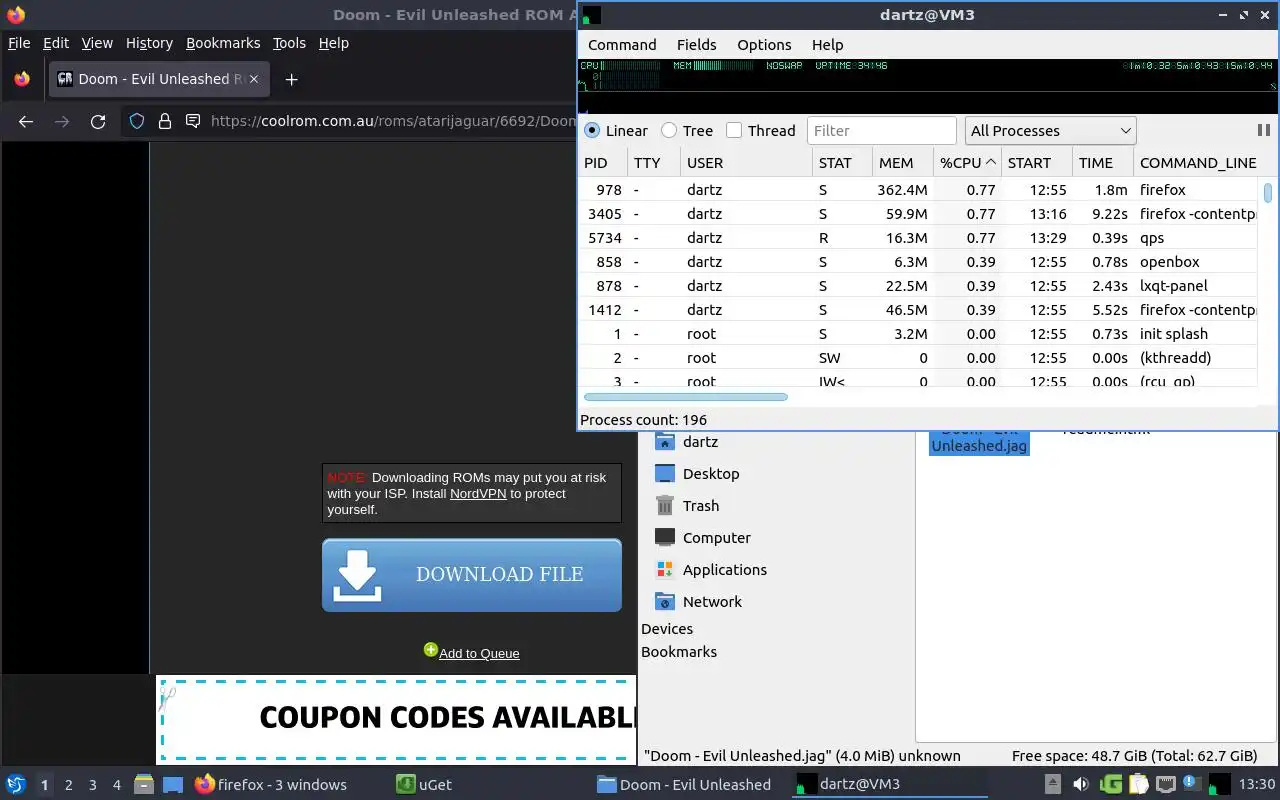Go back to previous page in Firefox
1280x800 pixels.
click(26, 121)
